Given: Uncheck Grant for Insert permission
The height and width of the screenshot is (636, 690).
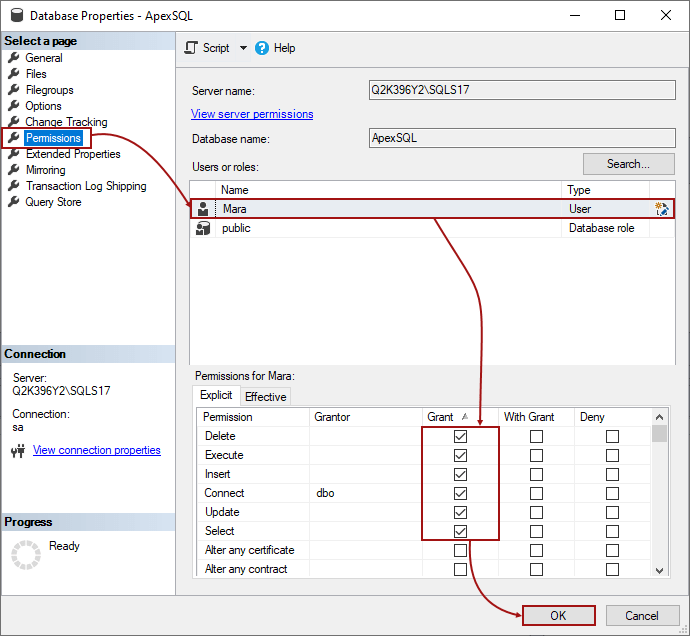Looking at the screenshot, I should tap(460, 474).
